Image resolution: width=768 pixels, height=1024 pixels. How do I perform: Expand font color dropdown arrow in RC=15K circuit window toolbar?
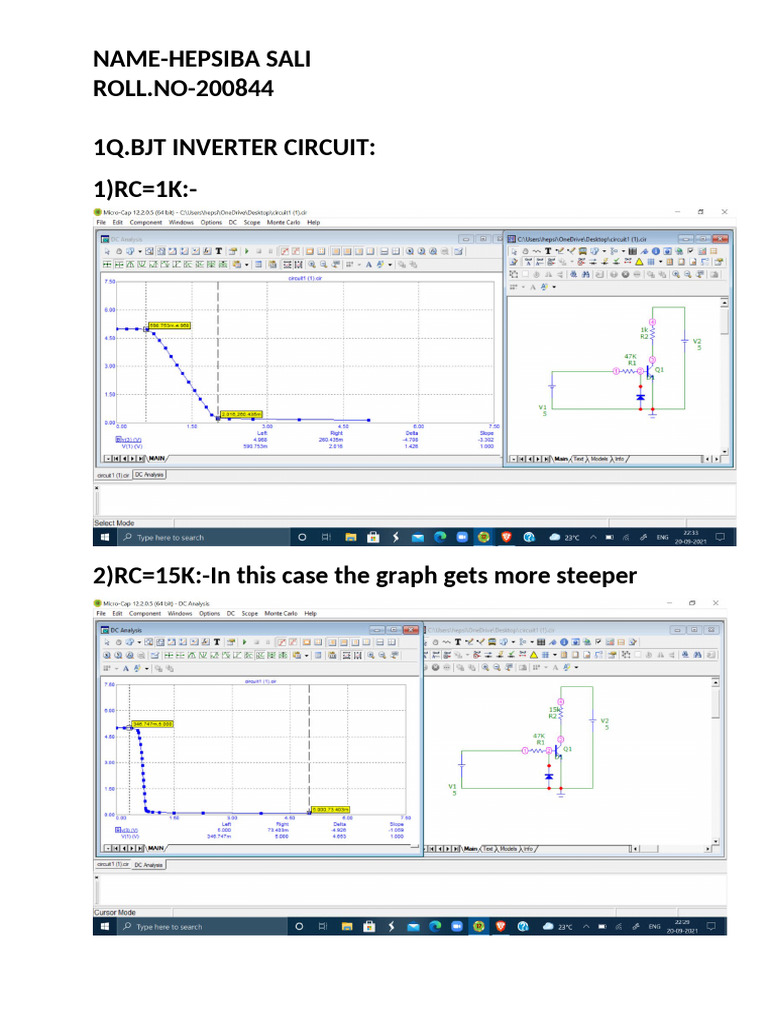pos(576,667)
